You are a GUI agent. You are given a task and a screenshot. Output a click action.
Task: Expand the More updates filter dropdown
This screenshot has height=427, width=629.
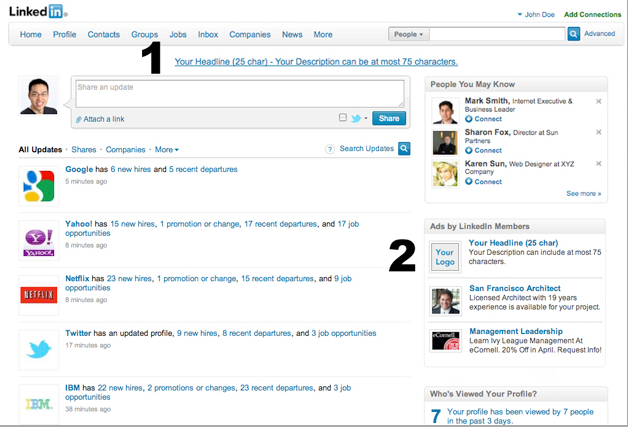(x=166, y=150)
